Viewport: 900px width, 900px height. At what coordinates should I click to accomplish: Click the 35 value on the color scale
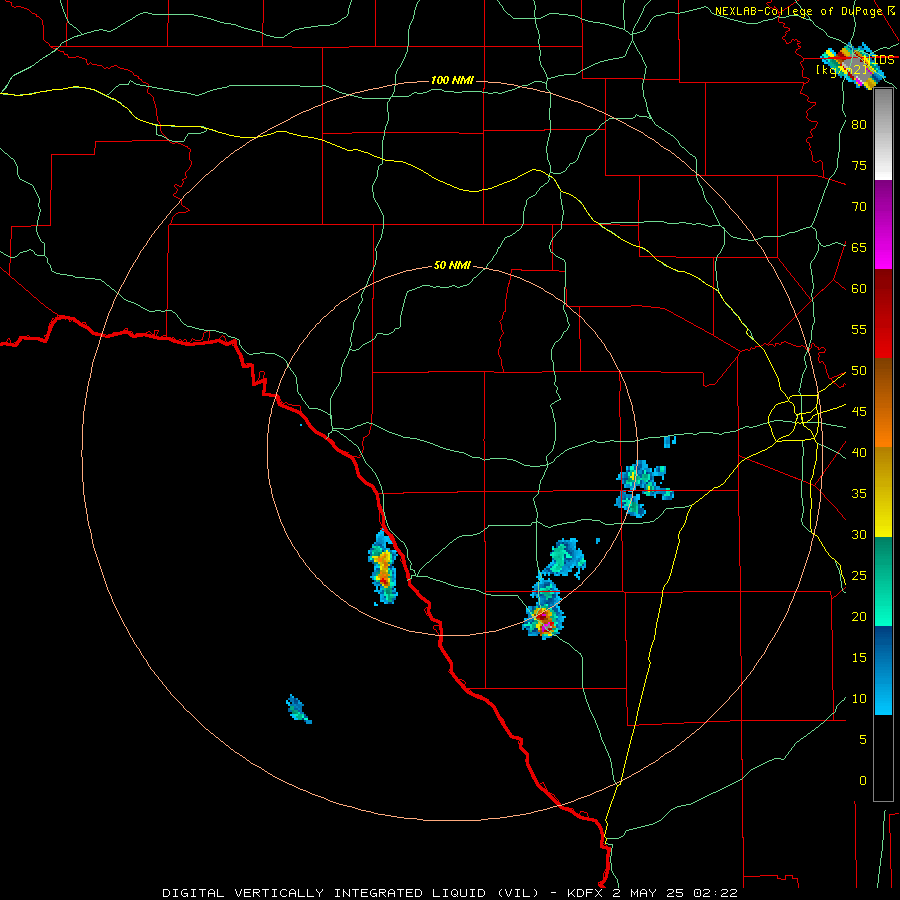859,494
